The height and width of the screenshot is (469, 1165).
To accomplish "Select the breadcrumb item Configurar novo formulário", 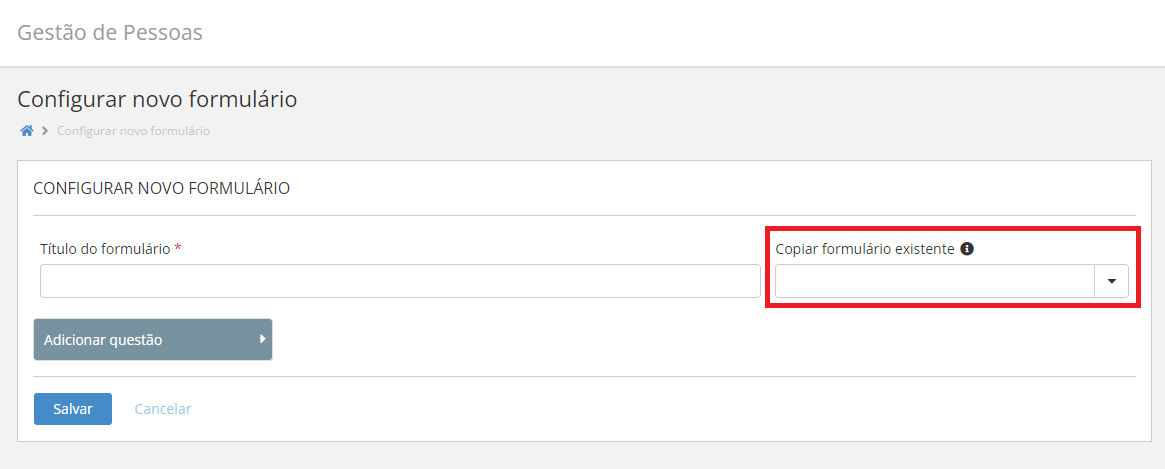I will pyautogui.click(x=133, y=131).
